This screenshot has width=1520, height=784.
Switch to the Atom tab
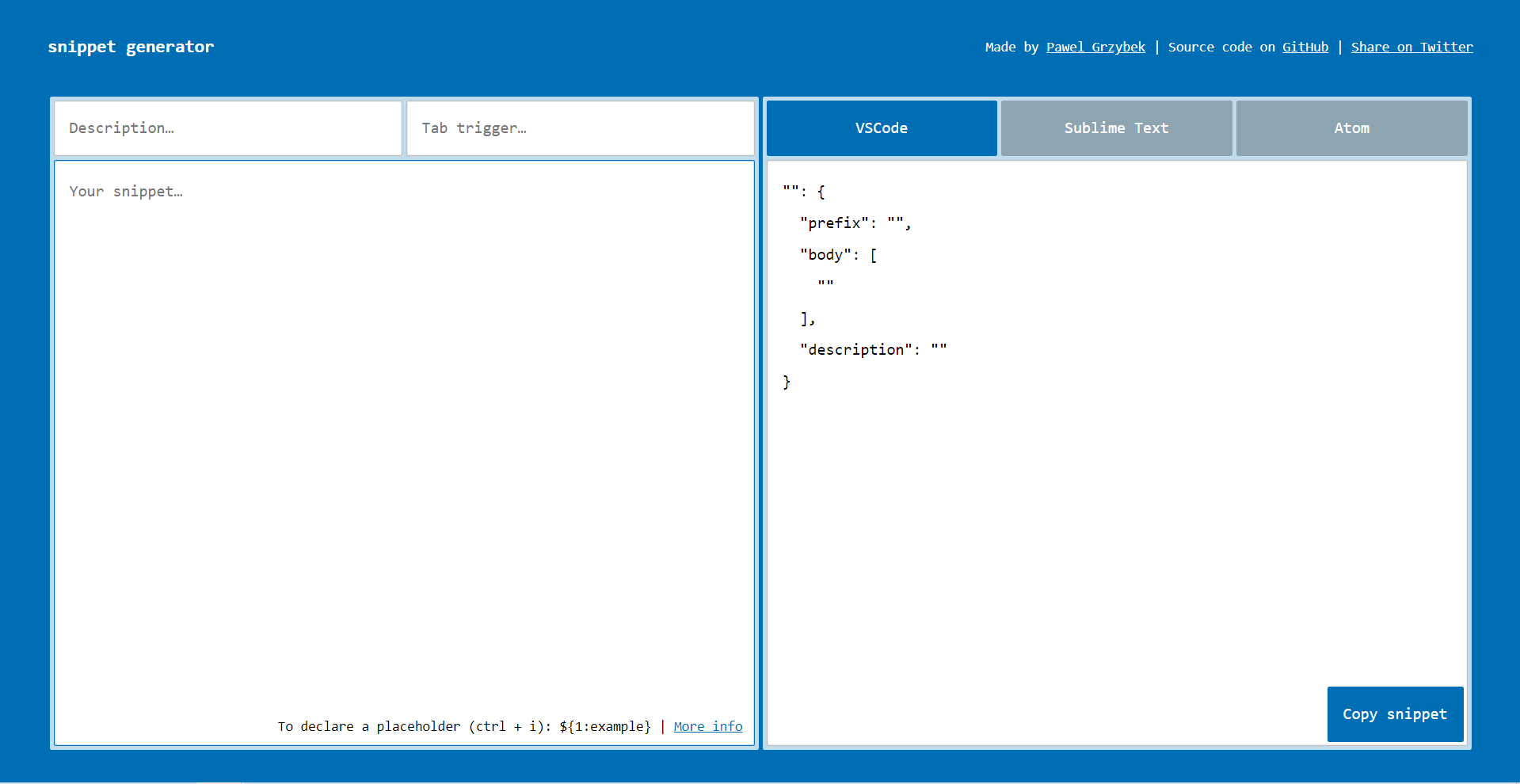pos(1351,128)
